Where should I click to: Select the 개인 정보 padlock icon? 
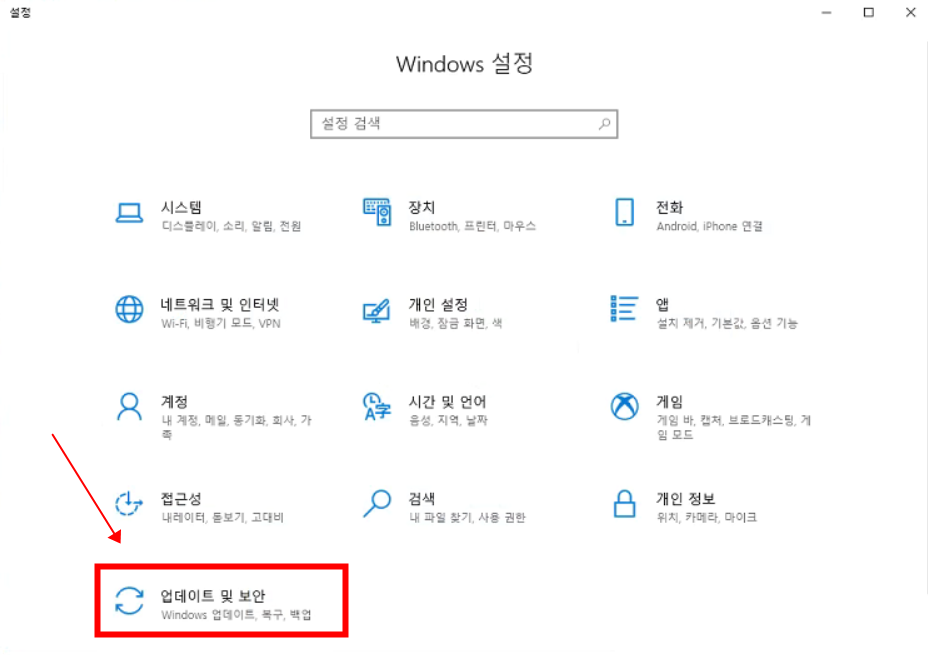(624, 503)
